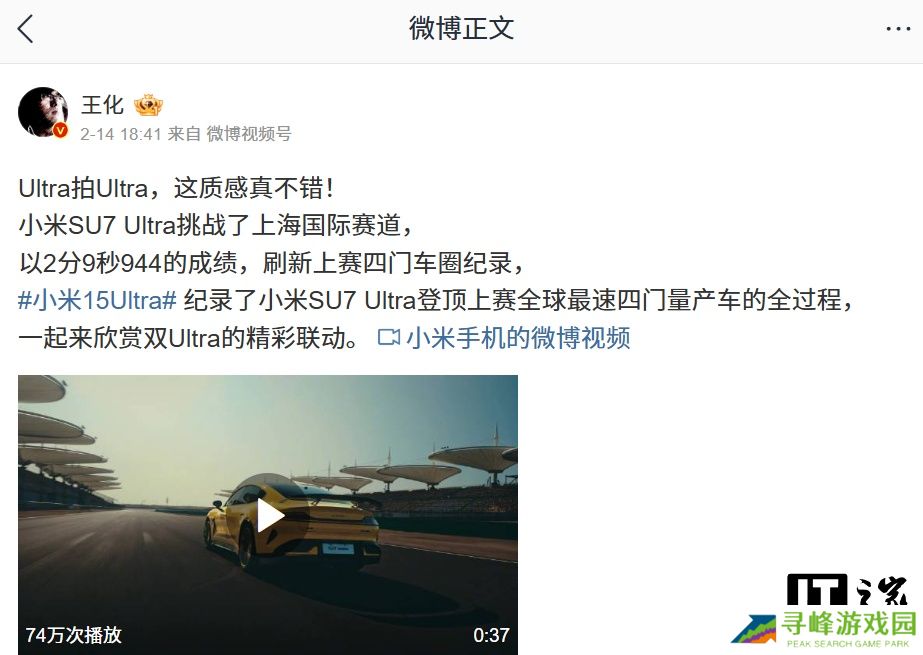The width and height of the screenshot is (923, 655).
Task: Open 王化's profile avatar
Action: point(43,112)
